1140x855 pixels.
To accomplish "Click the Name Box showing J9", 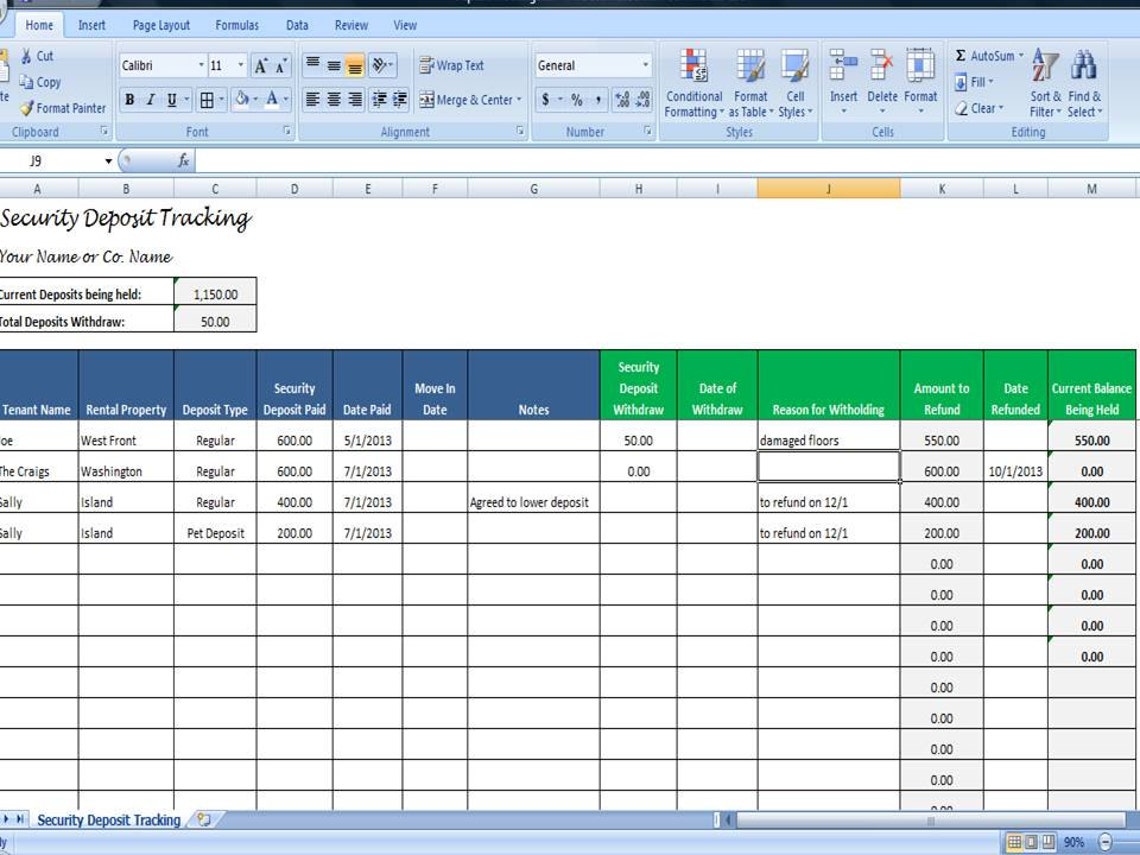I will click(x=49, y=161).
